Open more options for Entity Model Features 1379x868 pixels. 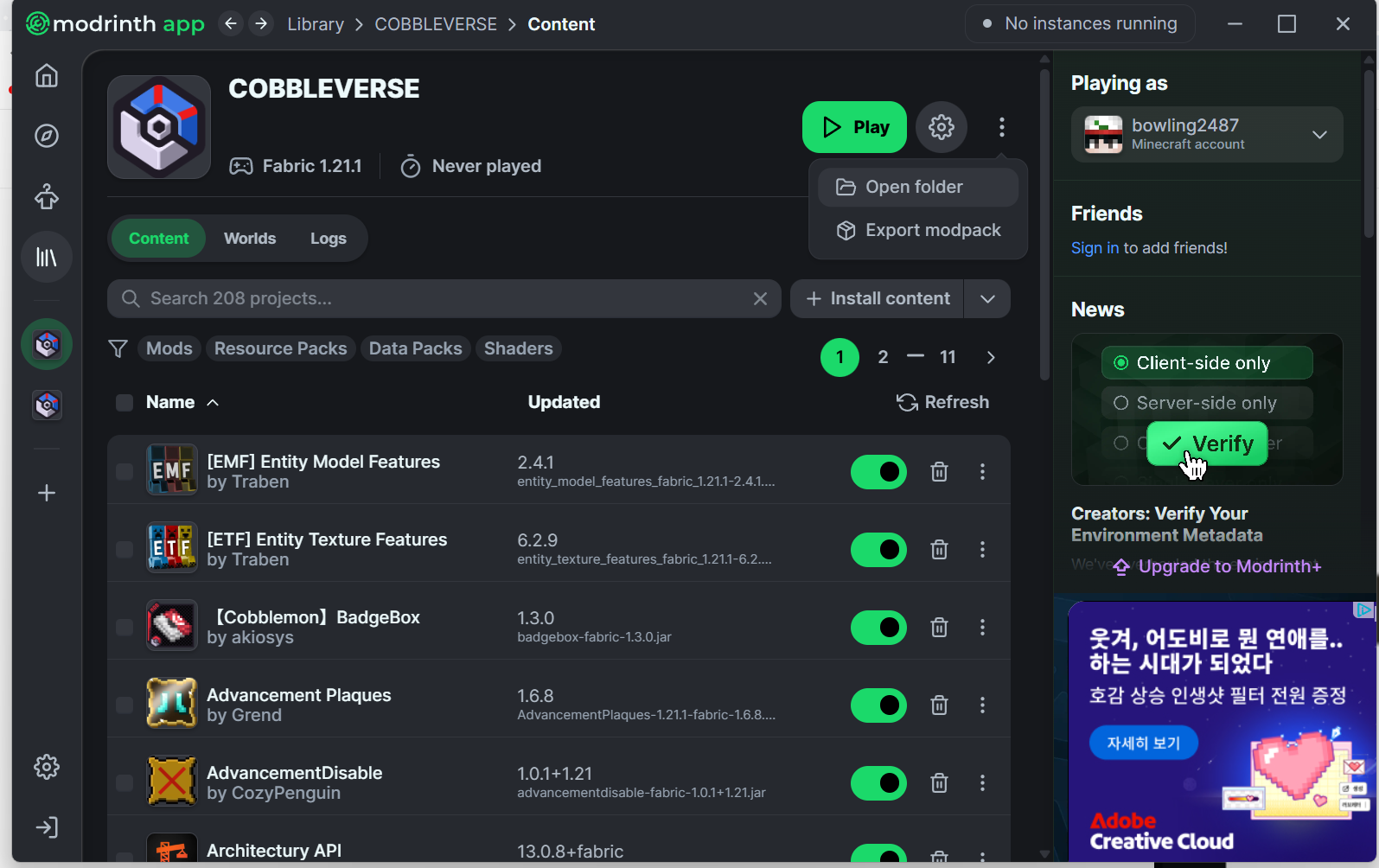pyautogui.click(x=982, y=471)
